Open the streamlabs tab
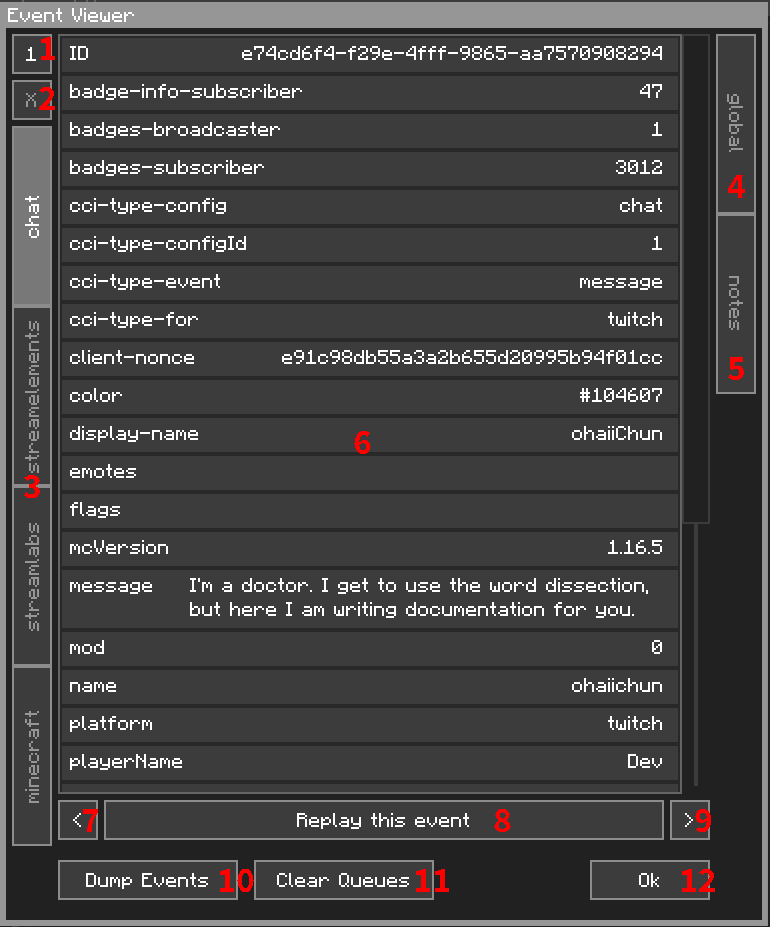Viewport: 770px width, 927px height. 32,576
